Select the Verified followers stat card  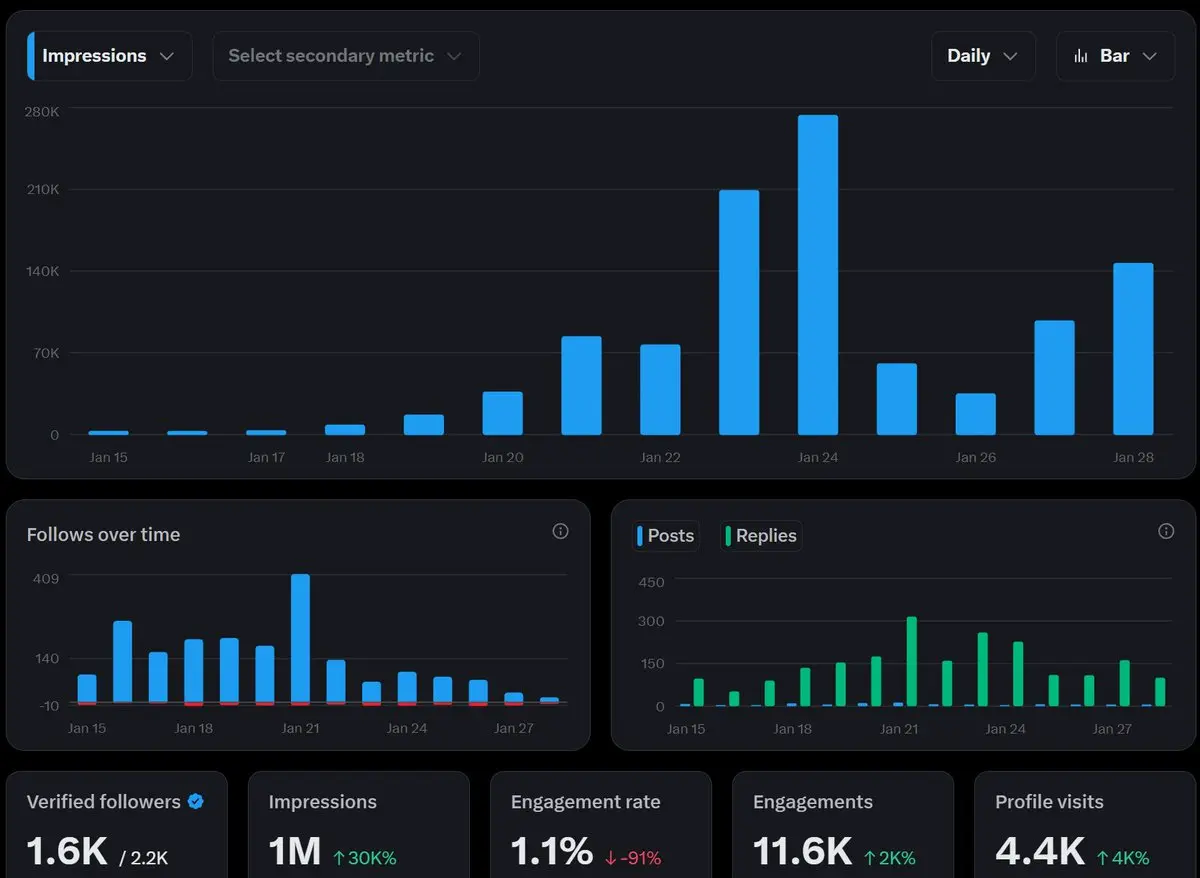point(117,825)
